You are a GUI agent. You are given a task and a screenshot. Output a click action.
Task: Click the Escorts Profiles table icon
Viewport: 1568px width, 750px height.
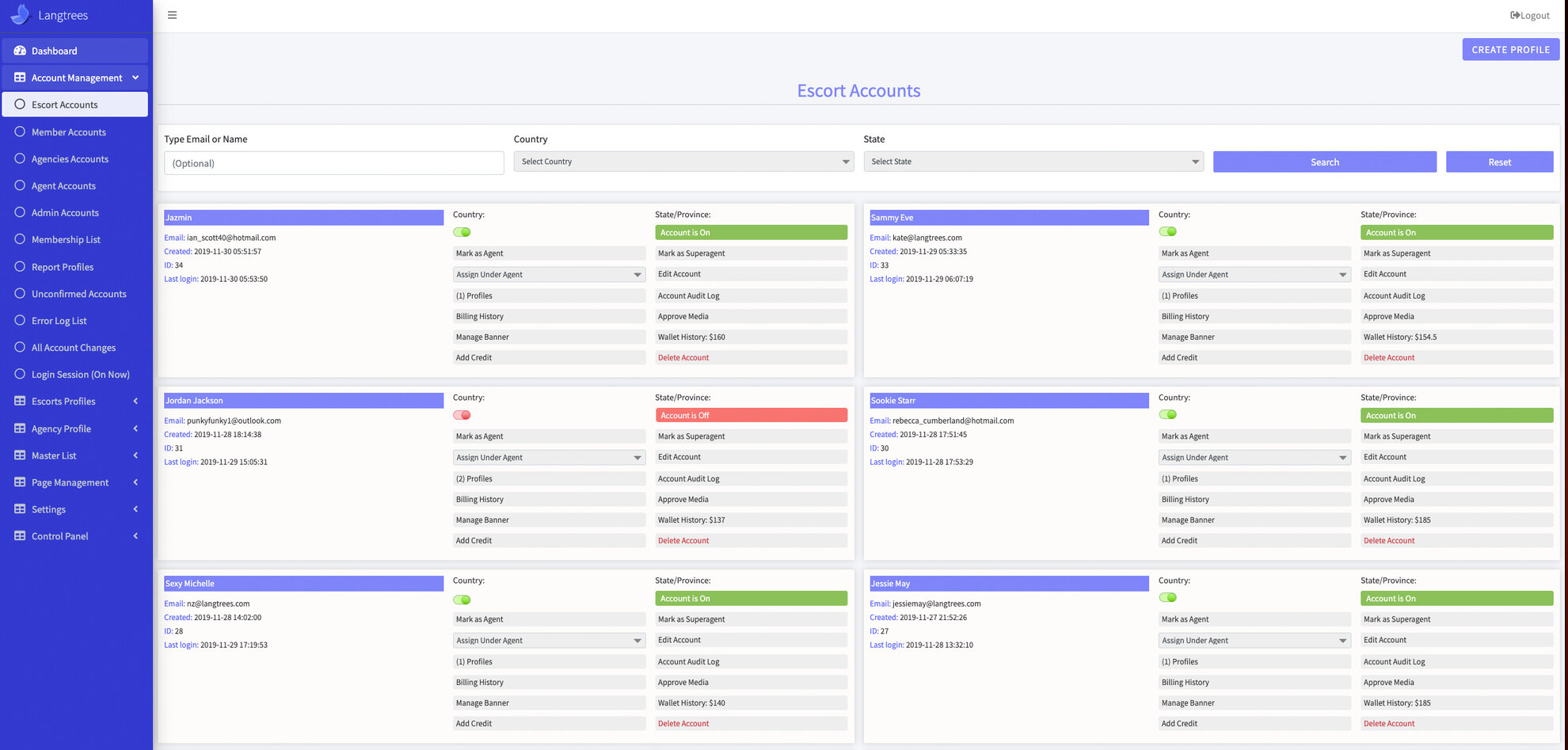[20, 402]
